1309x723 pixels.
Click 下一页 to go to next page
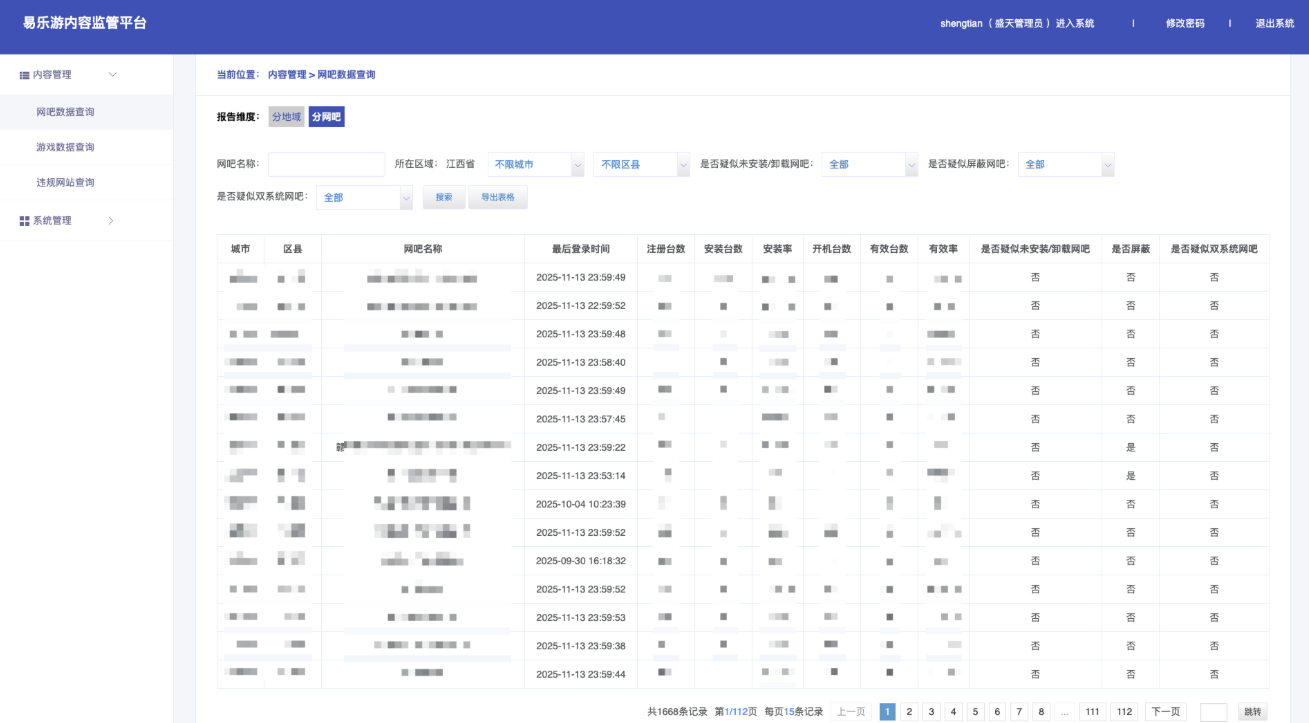point(1166,712)
